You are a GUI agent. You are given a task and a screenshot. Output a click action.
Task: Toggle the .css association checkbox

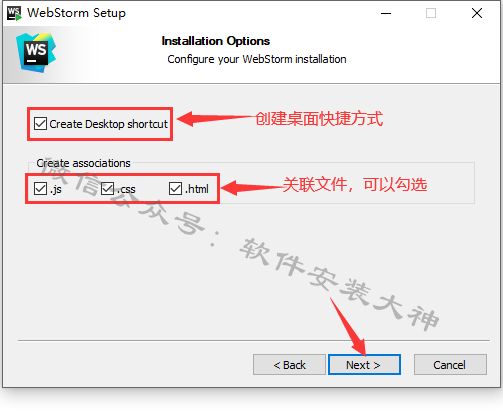pyautogui.click(x=108, y=189)
